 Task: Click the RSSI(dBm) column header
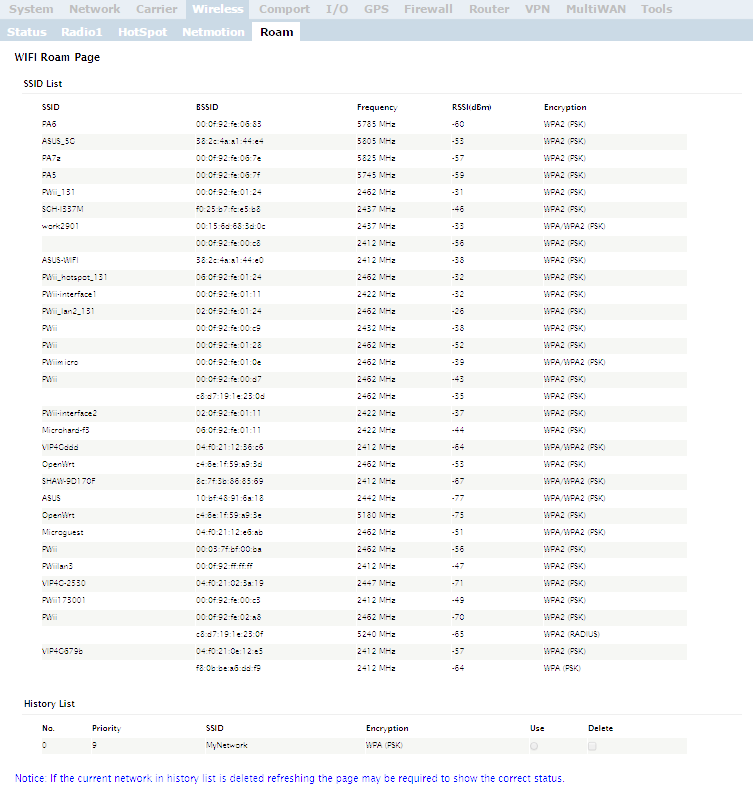(x=472, y=107)
